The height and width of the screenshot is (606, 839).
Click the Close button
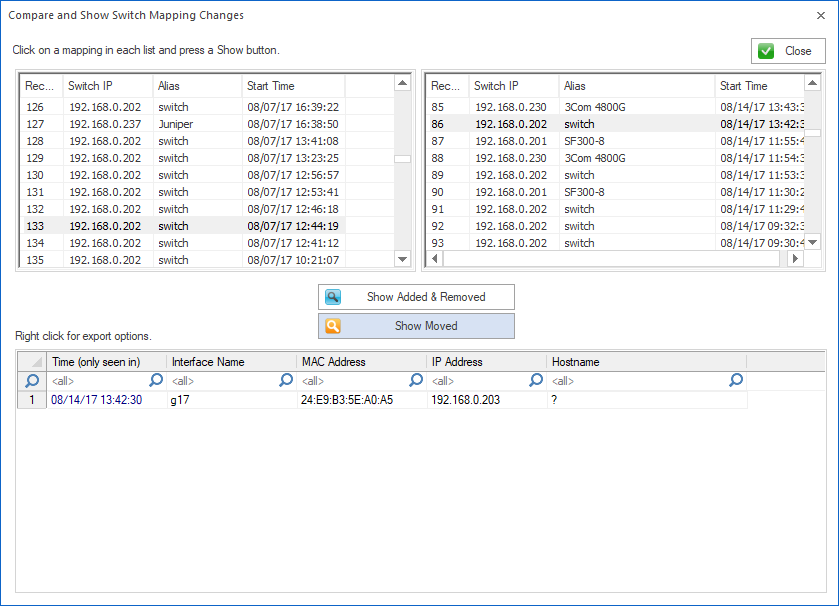pos(790,50)
